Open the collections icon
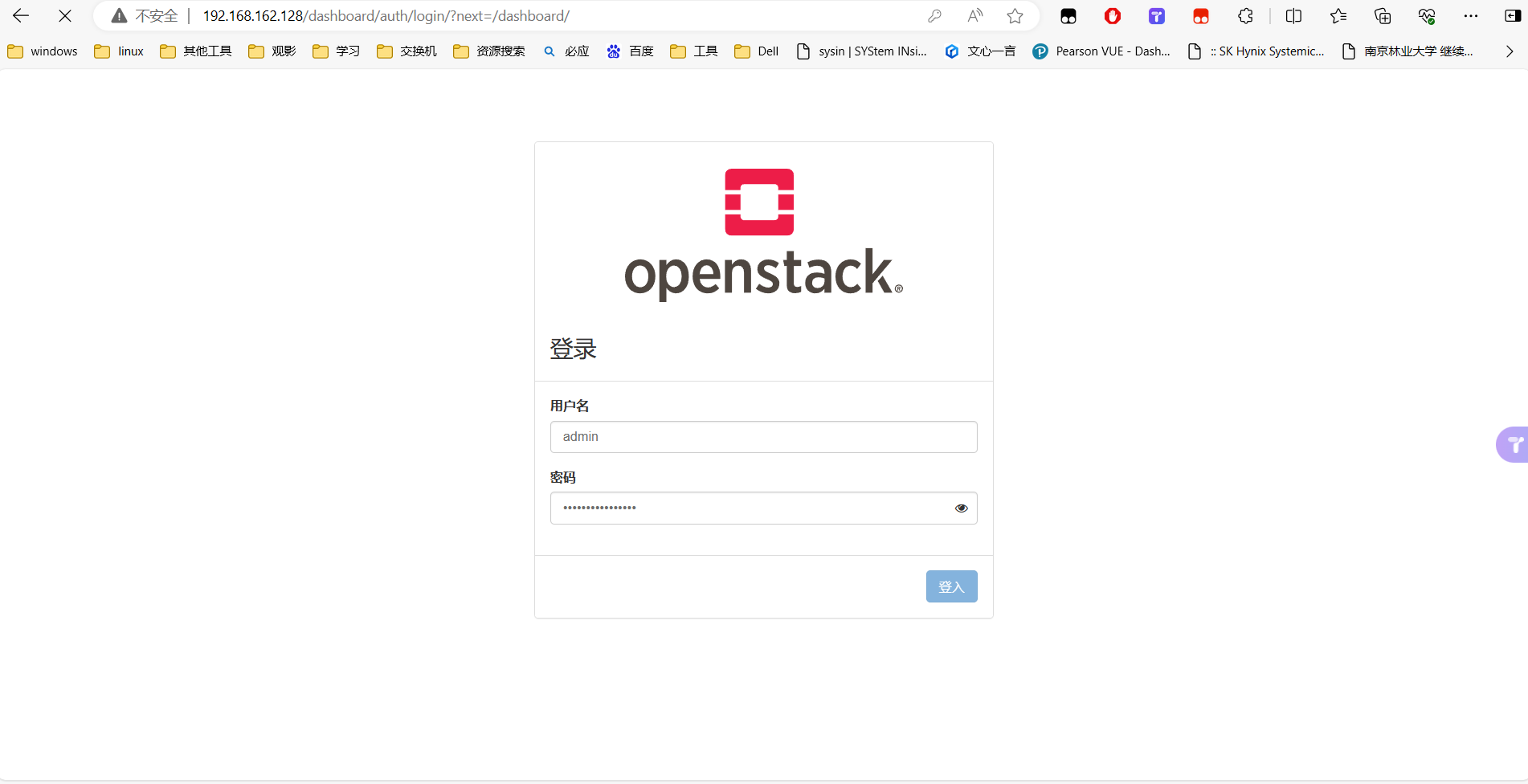Image resolution: width=1528 pixels, height=784 pixels. tap(1383, 16)
